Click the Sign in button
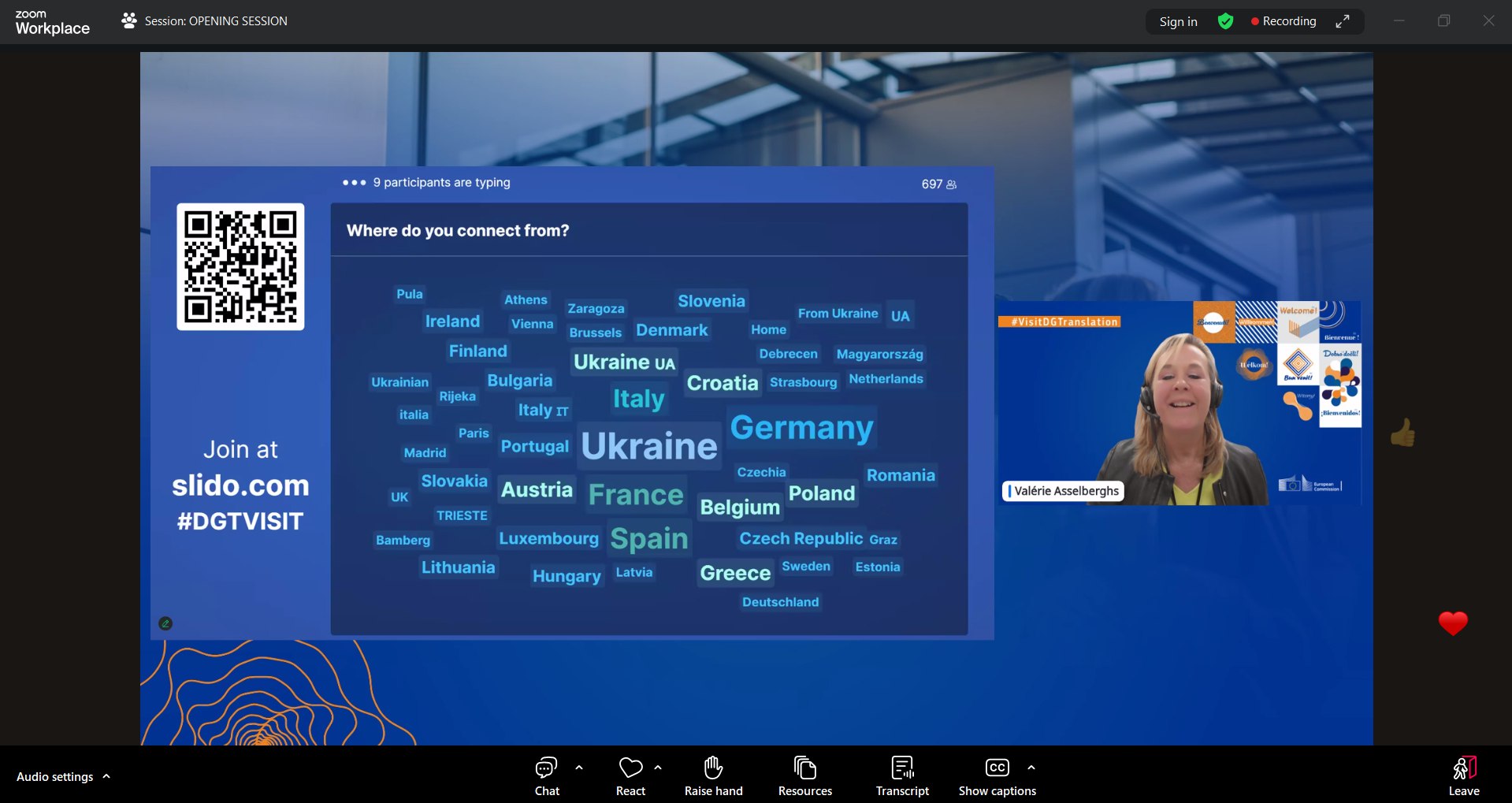Screen dimensions: 1512x803 pyautogui.click(x=1178, y=21)
